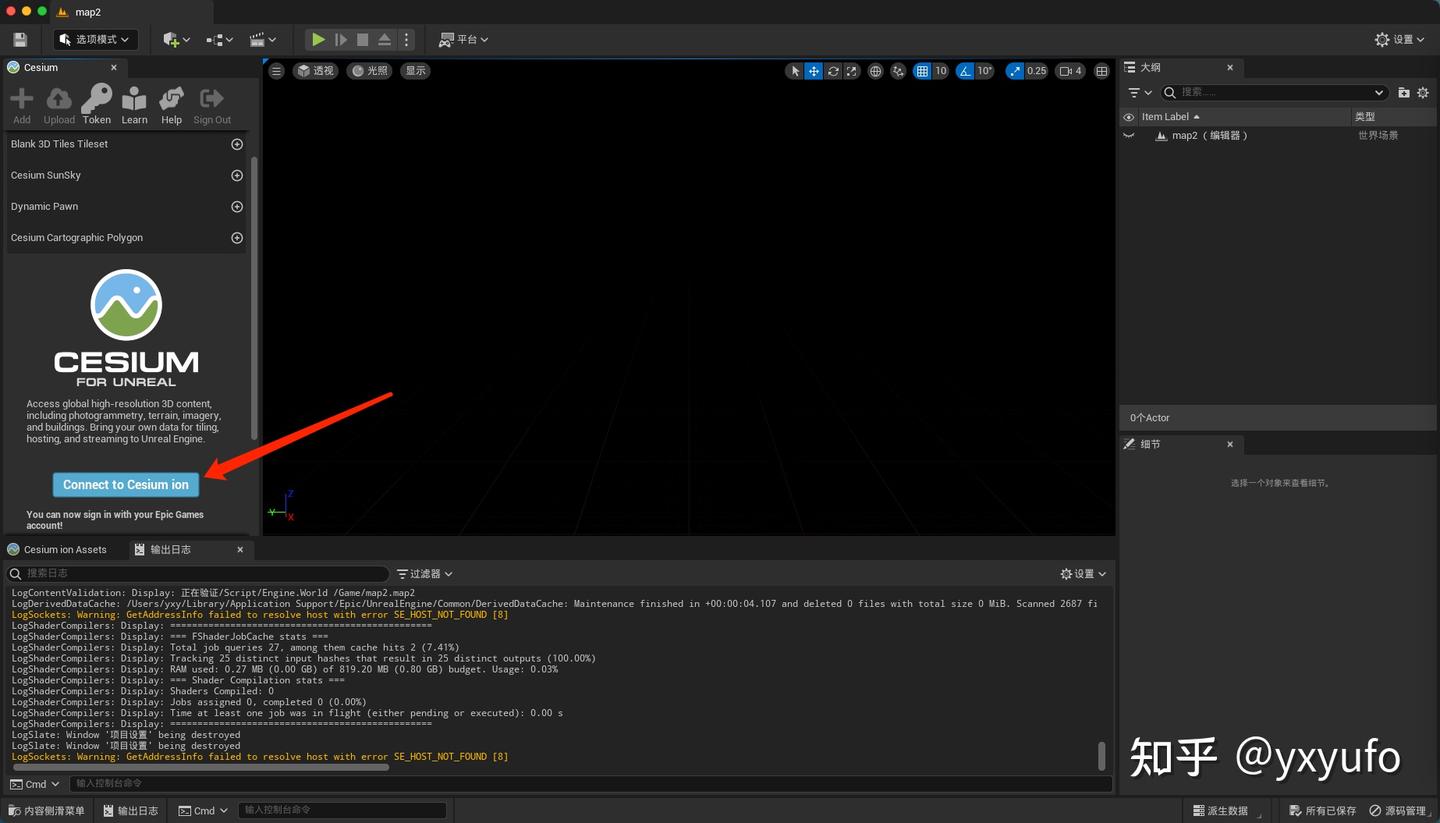The height and width of the screenshot is (823, 1440).
Task: Select the Rotate transform tool
Action: (833, 71)
